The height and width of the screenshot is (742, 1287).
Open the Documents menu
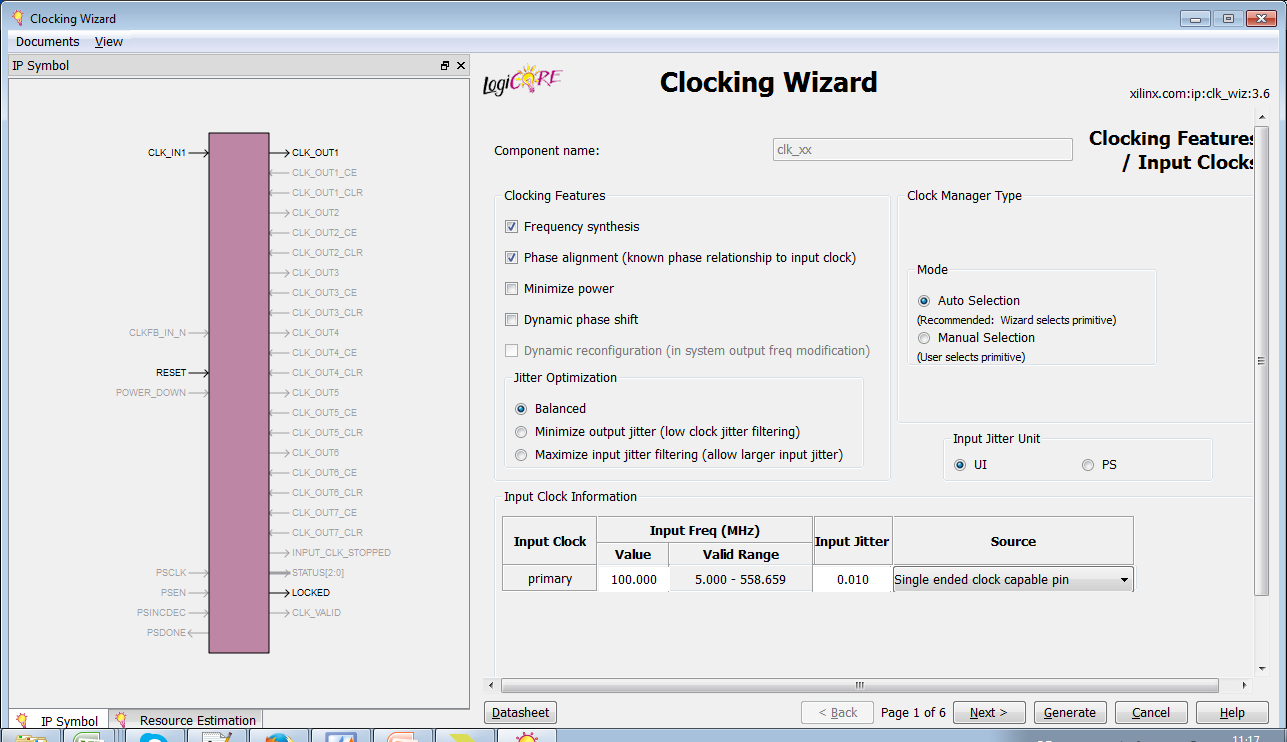coord(47,42)
